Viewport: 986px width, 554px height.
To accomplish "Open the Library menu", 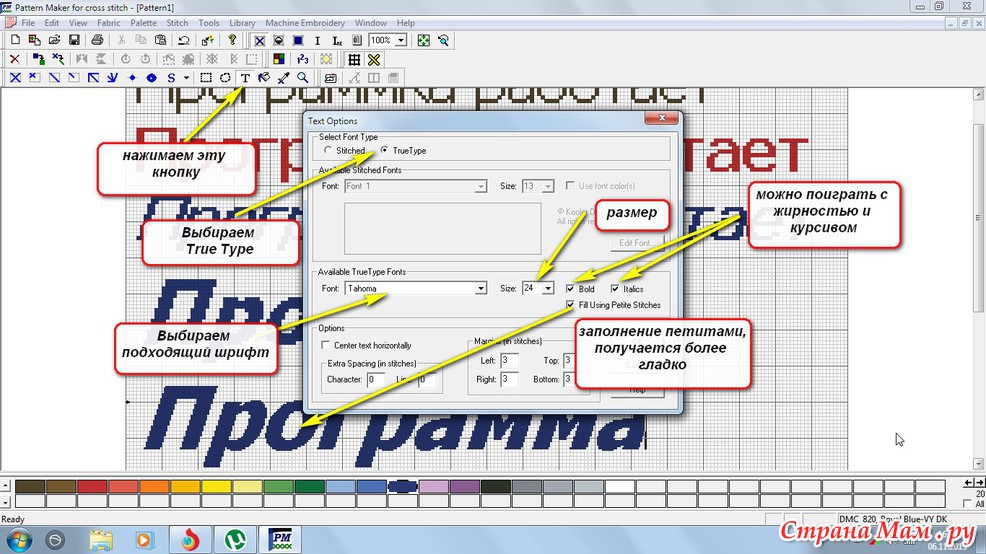I will [242, 23].
